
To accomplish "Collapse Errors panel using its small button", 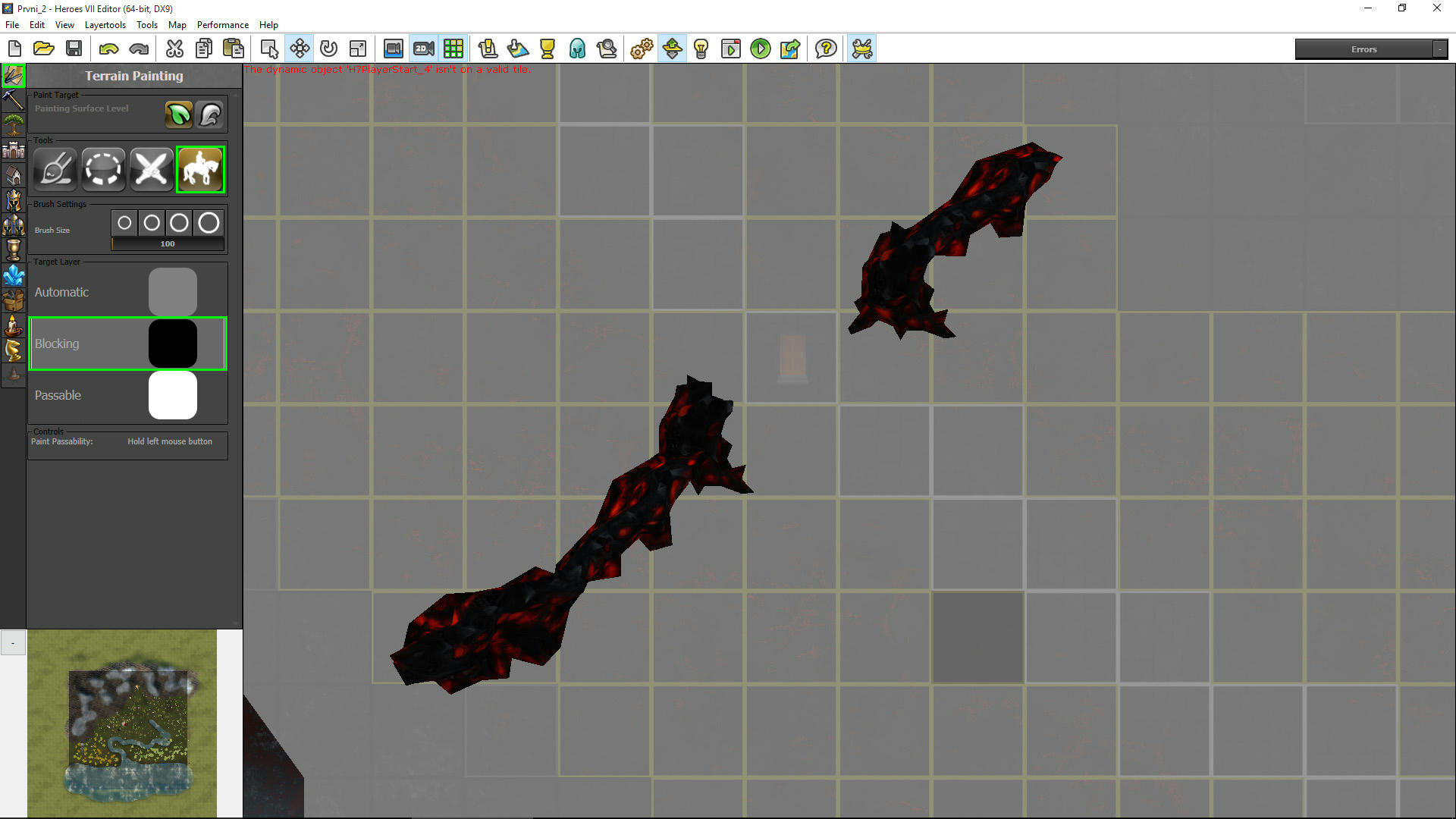I will click(1440, 49).
